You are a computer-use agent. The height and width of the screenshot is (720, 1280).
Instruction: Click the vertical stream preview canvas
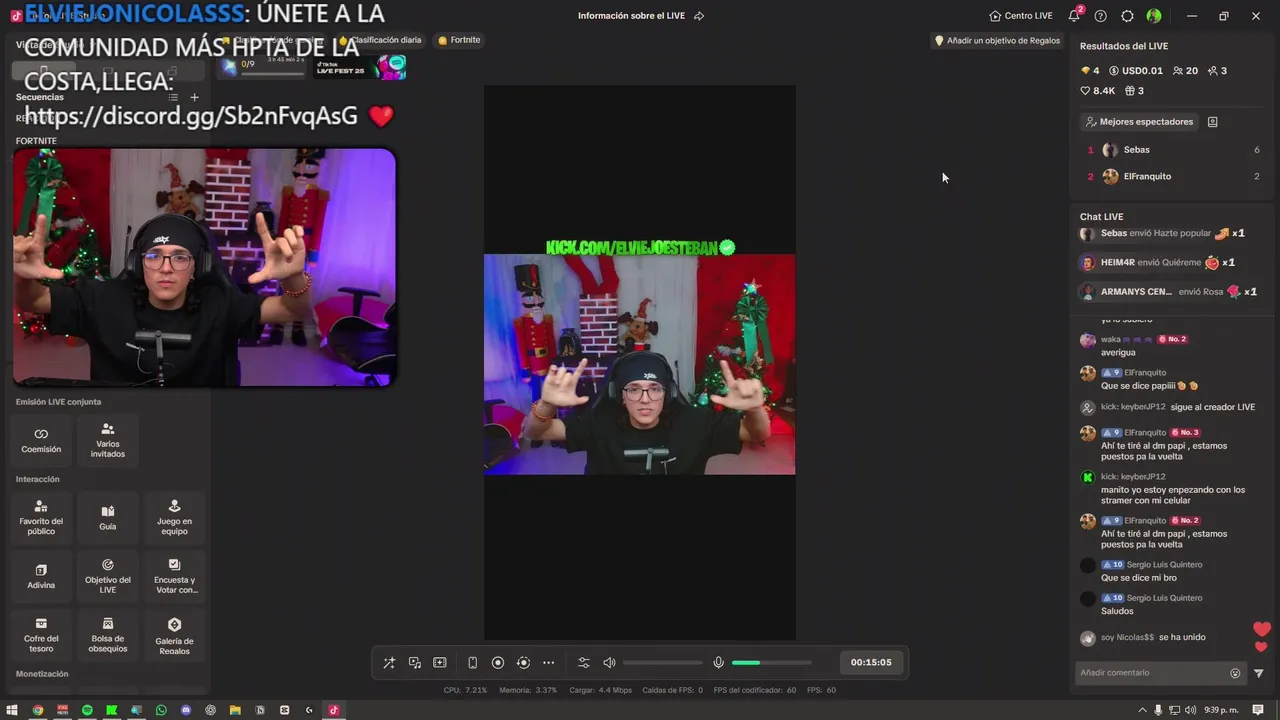point(640,363)
